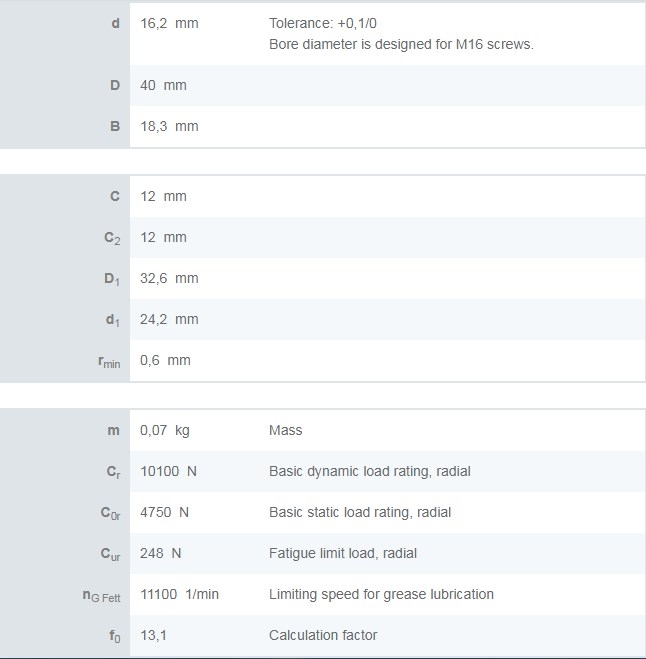Screen dimensions: 646x659
Task: Click the M16 screws bore diameter note
Action: pos(402,44)
